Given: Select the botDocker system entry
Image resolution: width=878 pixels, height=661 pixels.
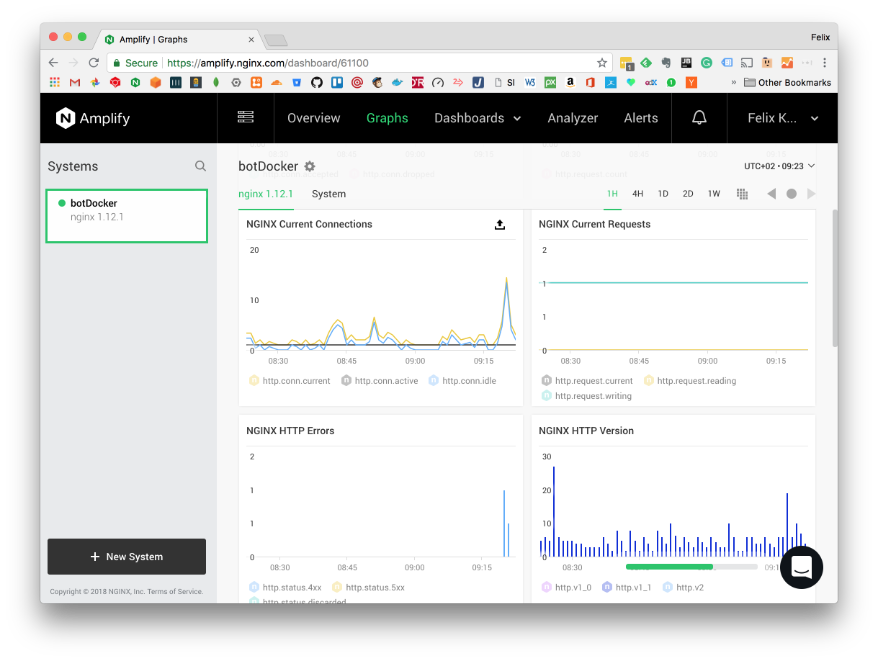Looking at the screenshot, I should pyautogui.click(x=126, y=215).
